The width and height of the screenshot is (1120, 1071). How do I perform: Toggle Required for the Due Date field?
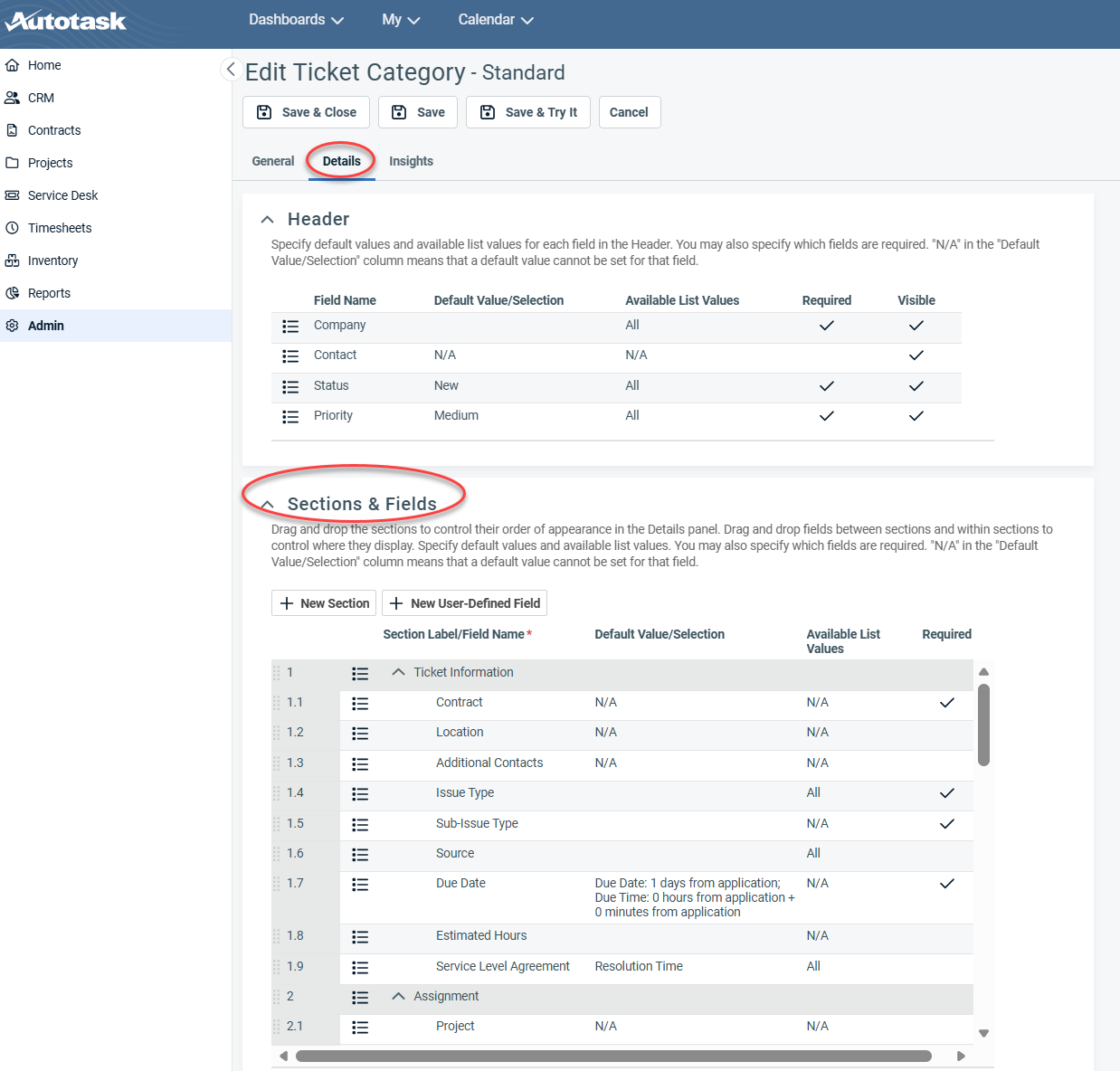947,884
